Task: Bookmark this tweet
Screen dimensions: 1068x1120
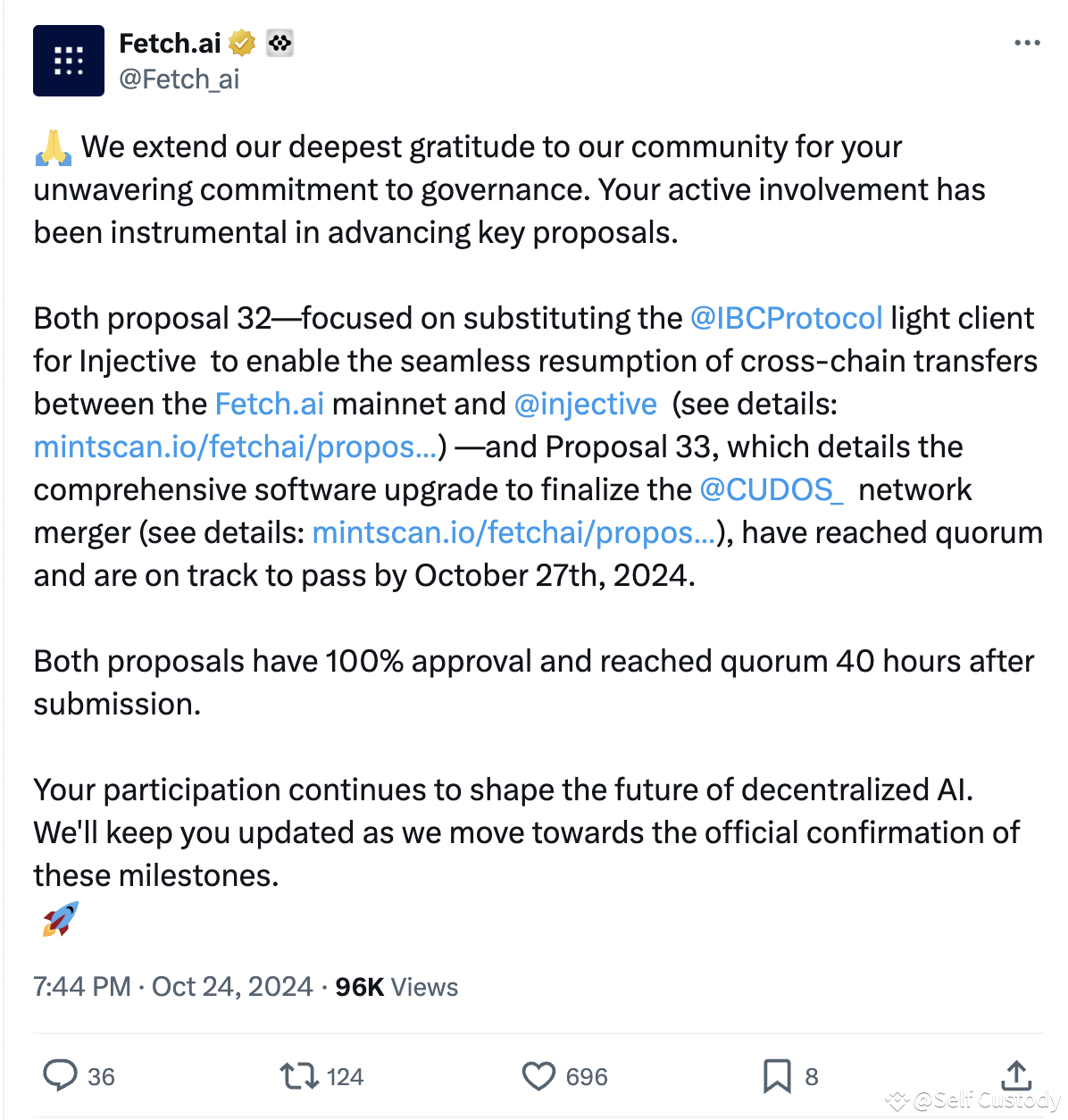Action: [779, 1076]
